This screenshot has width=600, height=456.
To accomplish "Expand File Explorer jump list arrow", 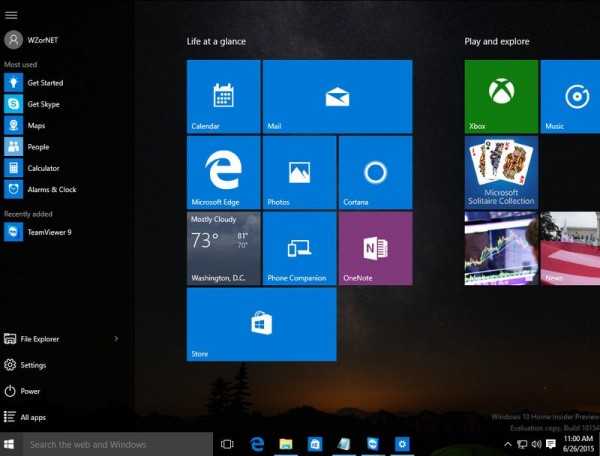I will [116, 339].
